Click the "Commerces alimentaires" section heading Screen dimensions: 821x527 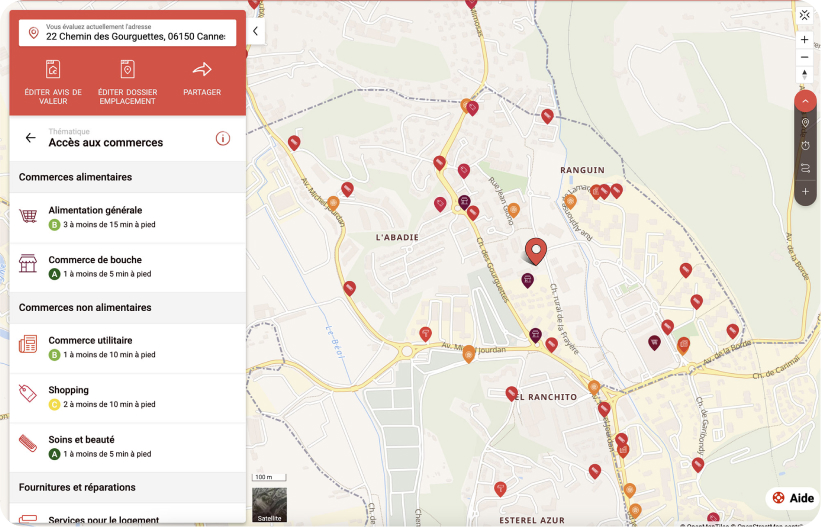[x=75, y=177]
